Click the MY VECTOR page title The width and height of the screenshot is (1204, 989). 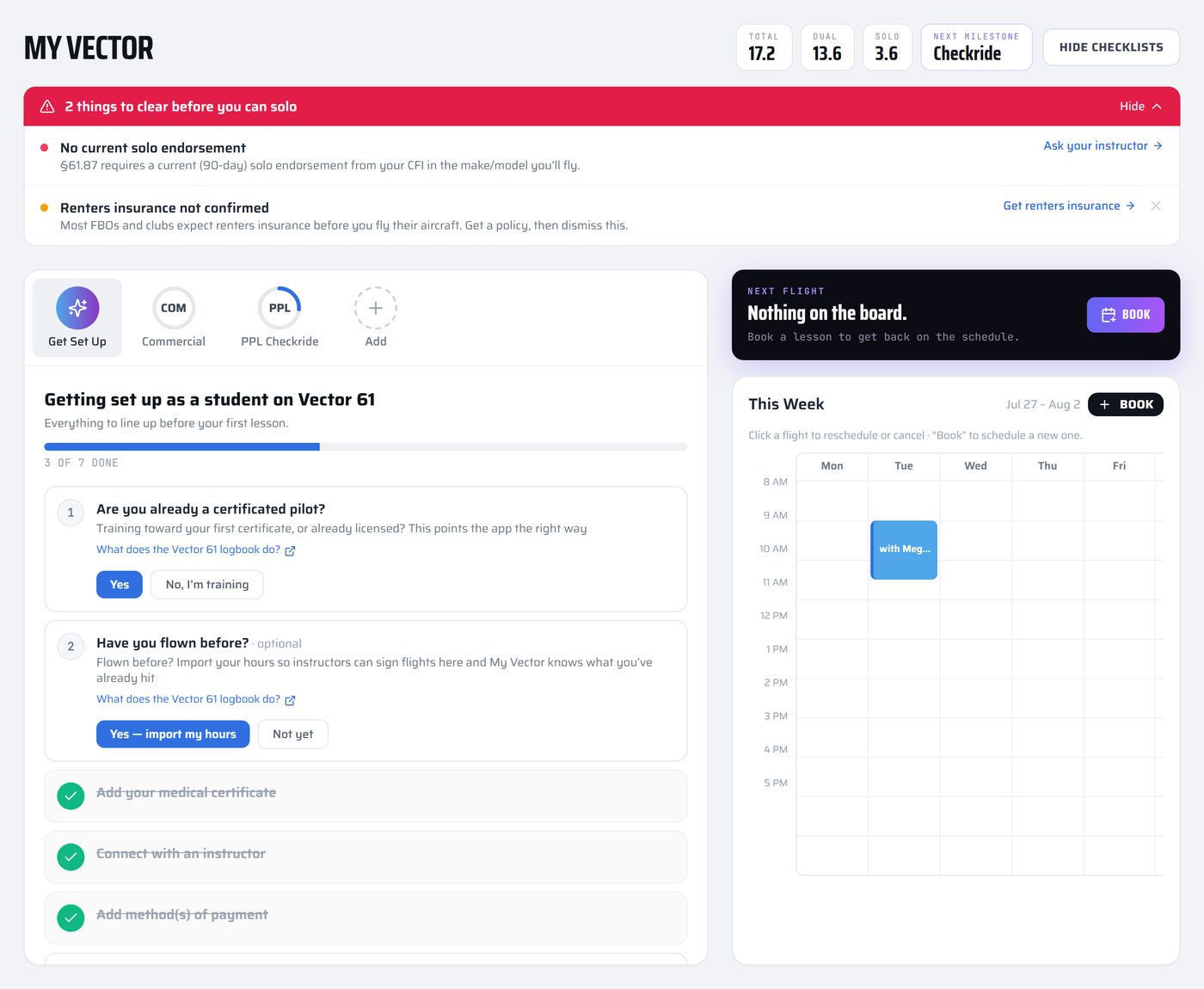pyautogui.click(x=89, y=48)
